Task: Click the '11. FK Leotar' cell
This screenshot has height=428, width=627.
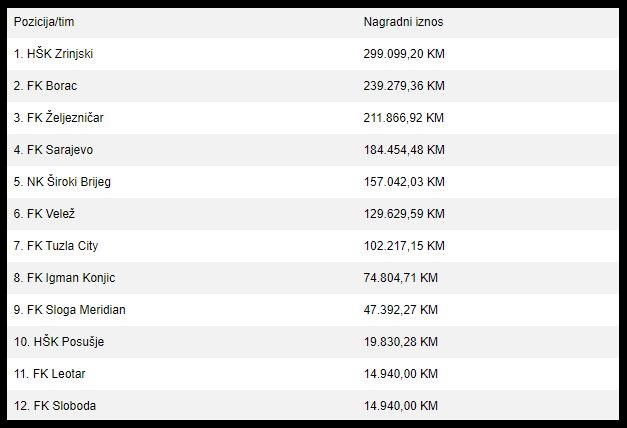Action: point(50,374)
